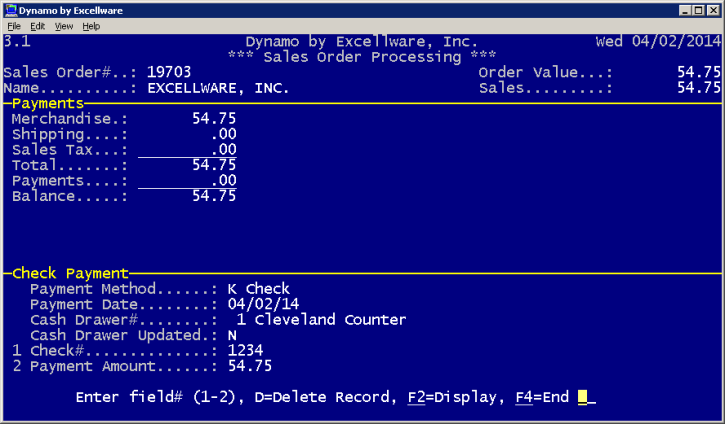Select the Payment Amount value 54.75
Screen dimensions: 725x424
click(250, 366)
